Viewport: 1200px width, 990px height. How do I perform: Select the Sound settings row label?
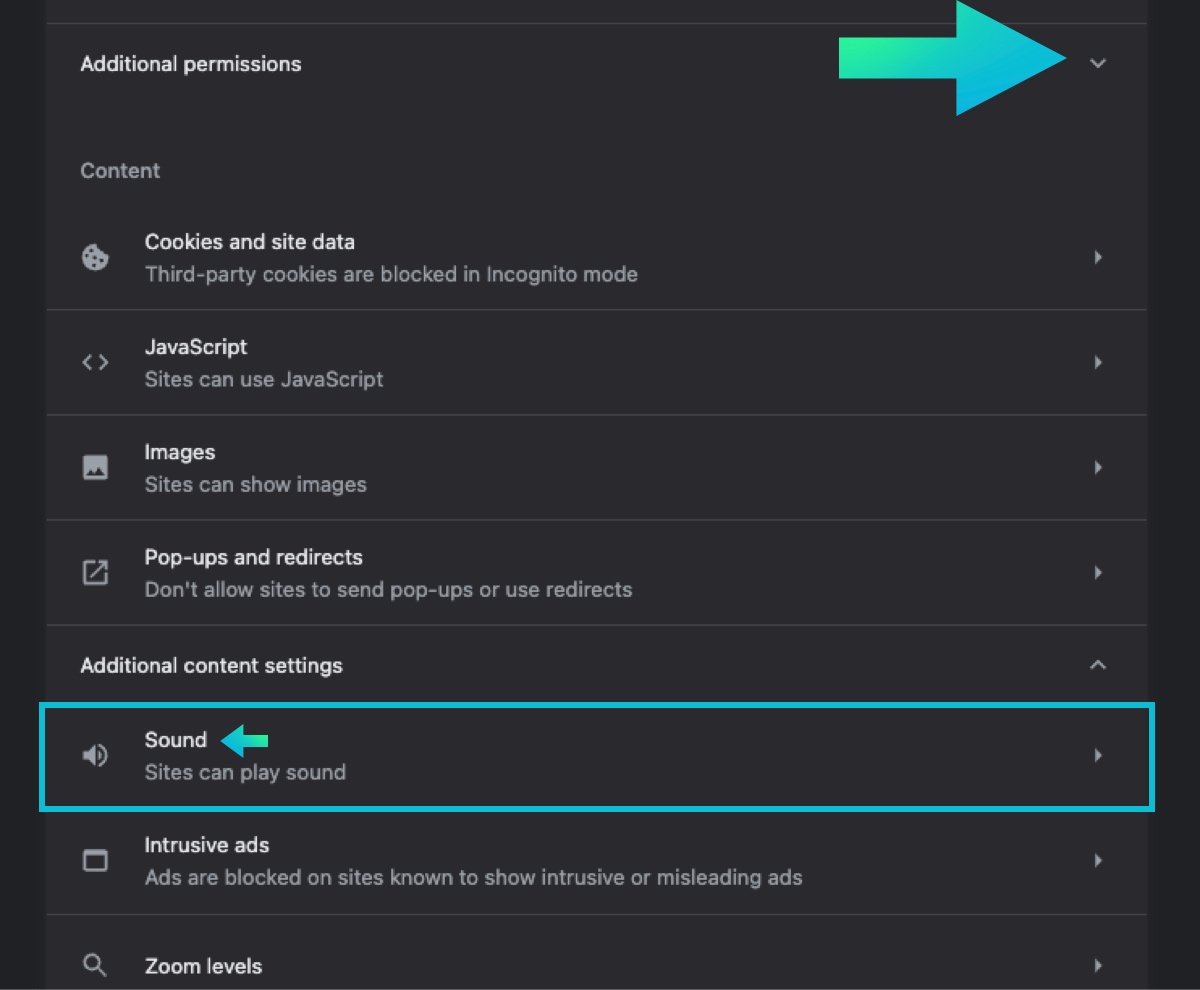pyautogui.click(x=176, y=740)
